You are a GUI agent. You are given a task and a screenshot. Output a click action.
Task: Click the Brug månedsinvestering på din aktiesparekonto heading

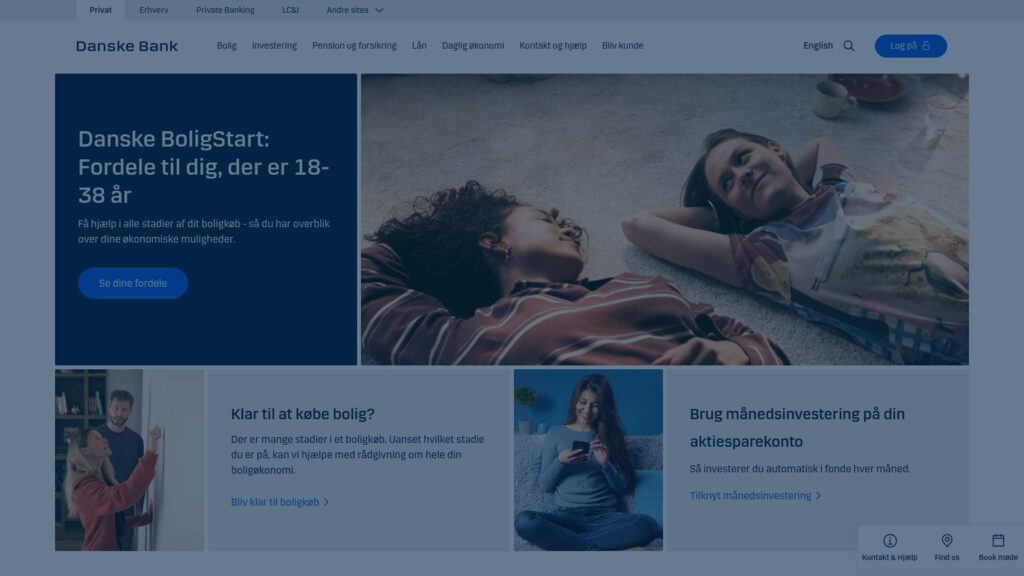click(797, 428)
